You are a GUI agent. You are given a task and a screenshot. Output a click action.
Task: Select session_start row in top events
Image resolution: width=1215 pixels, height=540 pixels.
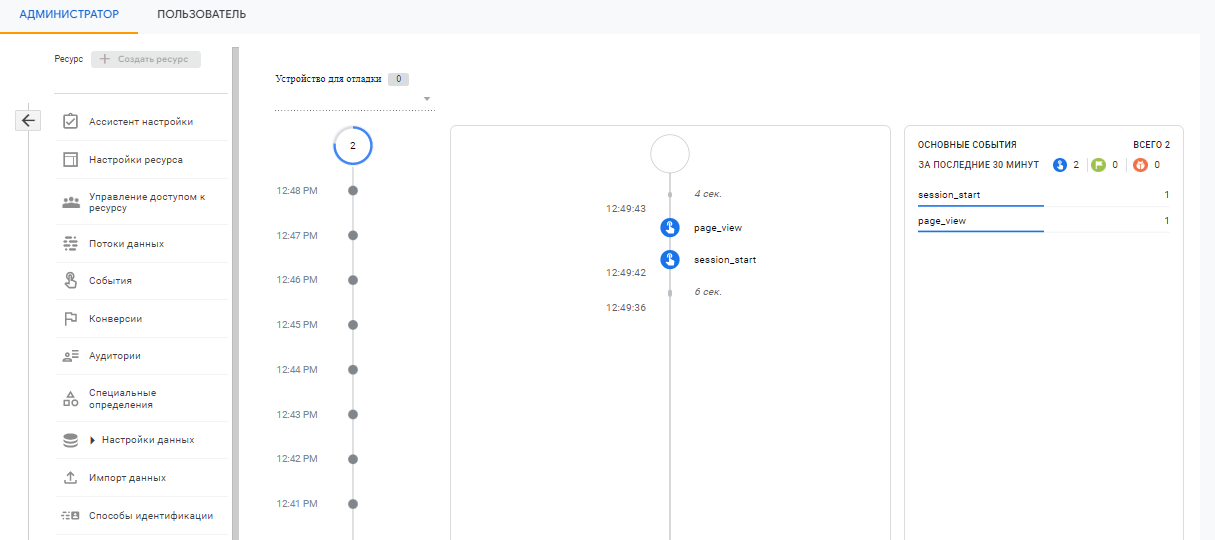pyautogui.click(x=1043, y=195)
